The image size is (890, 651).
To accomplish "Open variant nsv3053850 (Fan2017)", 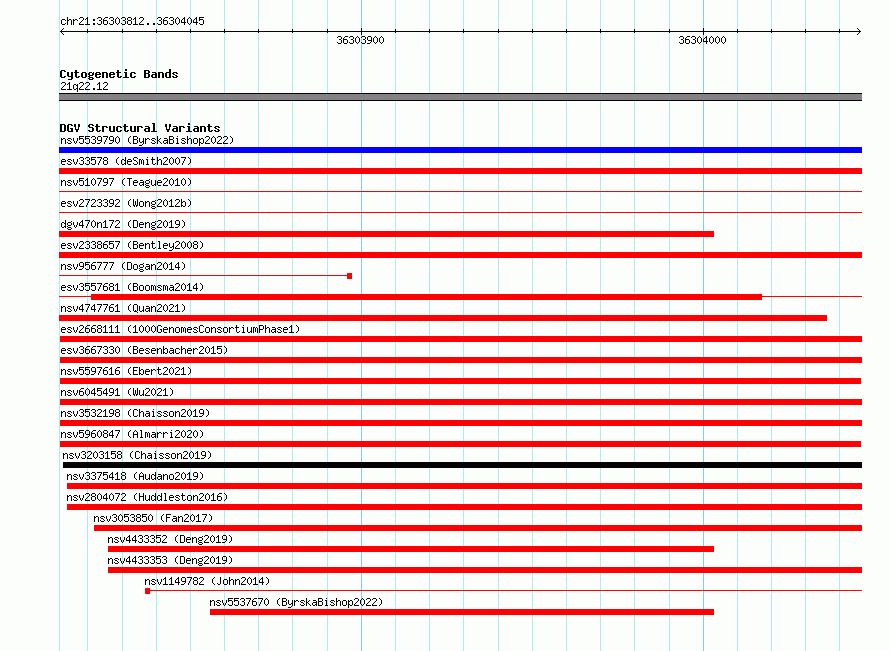I will point(153,518).
